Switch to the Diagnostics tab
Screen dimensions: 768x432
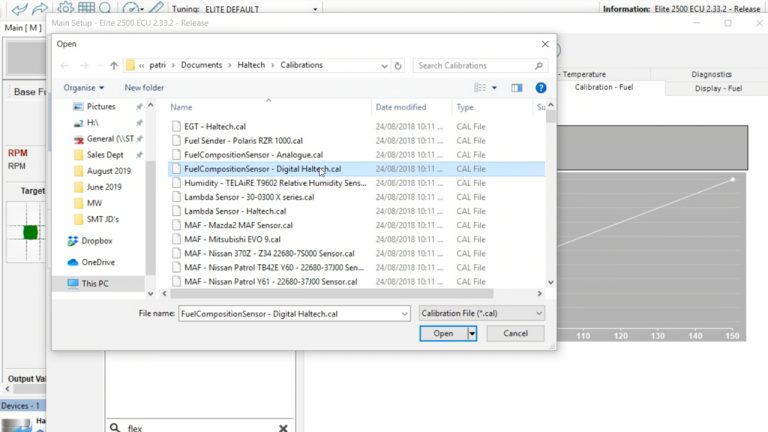pyautogui.click(x=711, y=74)
